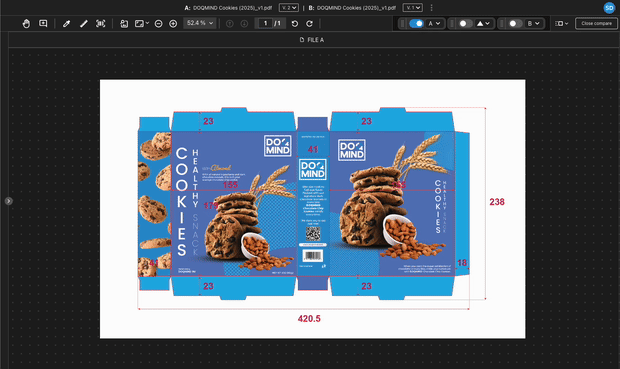620x369 pixels.
Task: Open the compare layout mode dropdown
Action: click(x=561, y=24)
